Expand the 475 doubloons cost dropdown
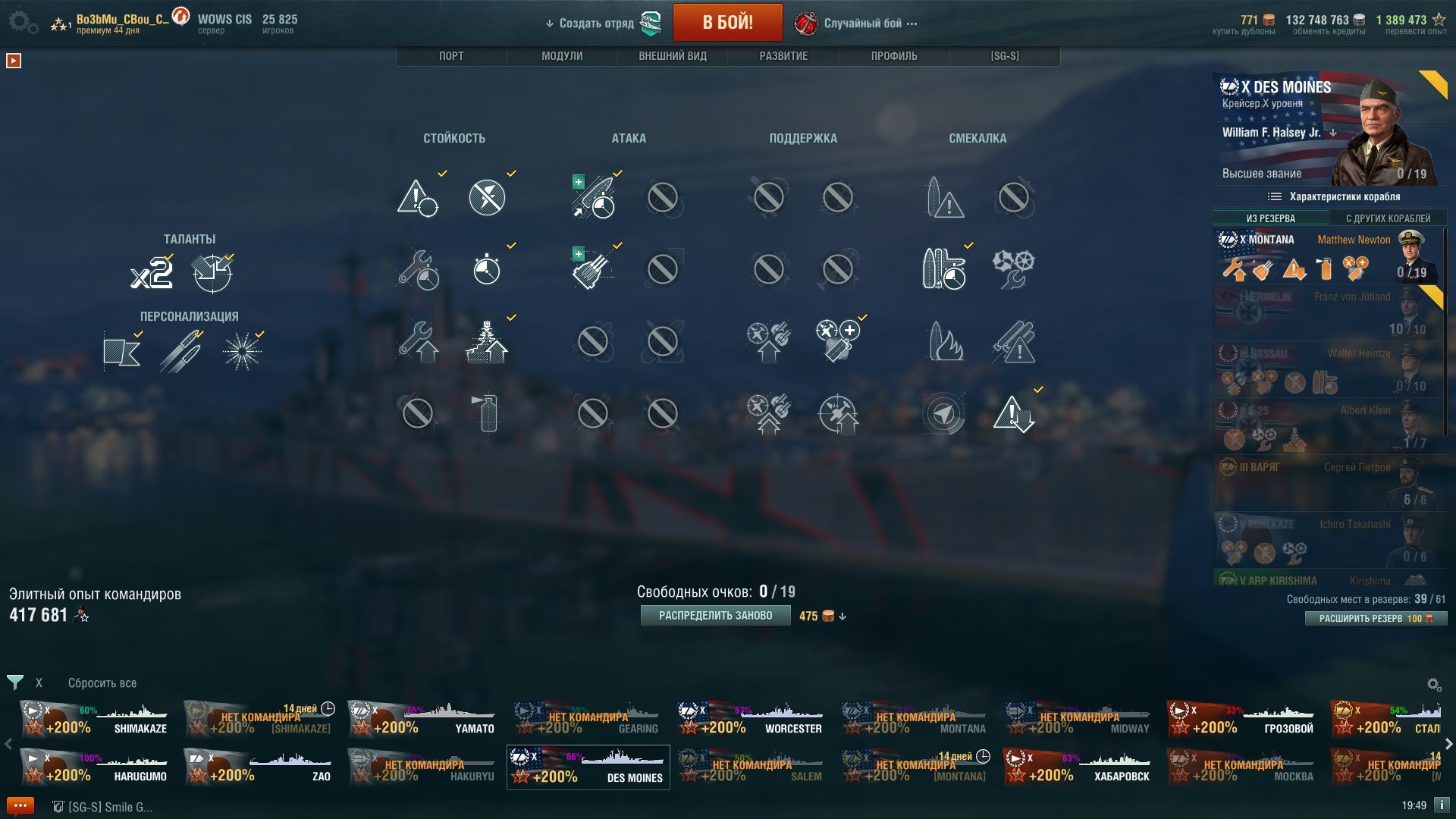 (x=843, y=617)
